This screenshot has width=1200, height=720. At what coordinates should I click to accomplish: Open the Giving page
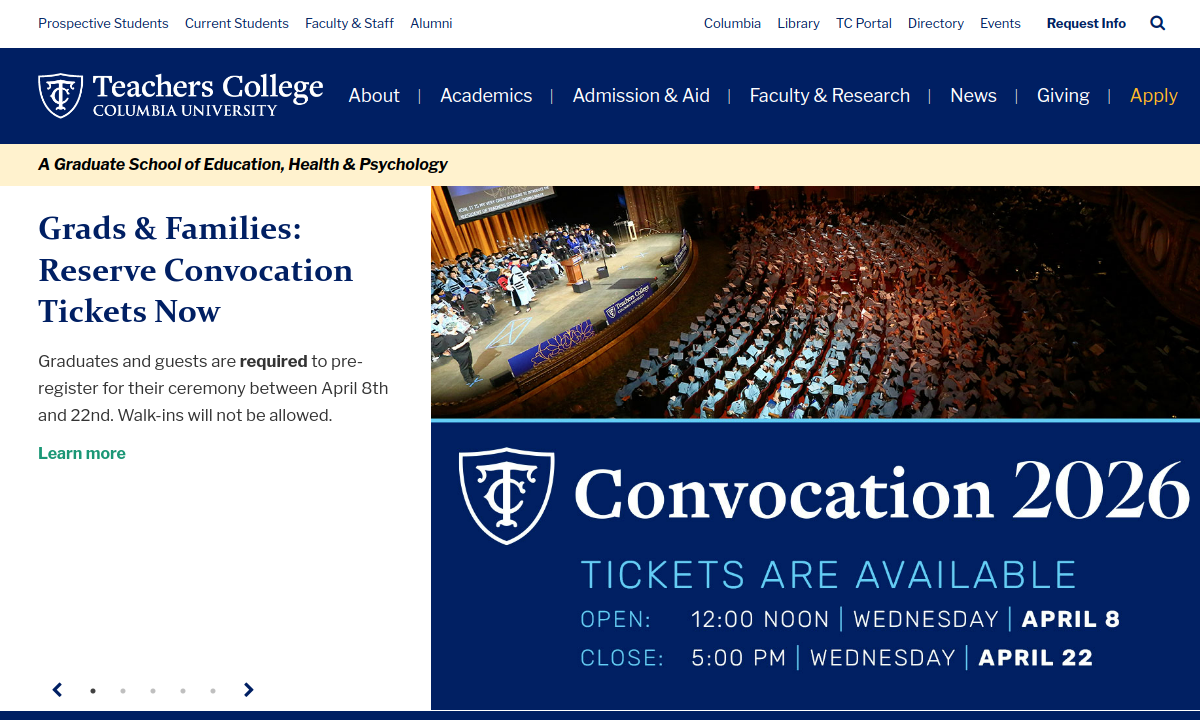coord(1063,96)
